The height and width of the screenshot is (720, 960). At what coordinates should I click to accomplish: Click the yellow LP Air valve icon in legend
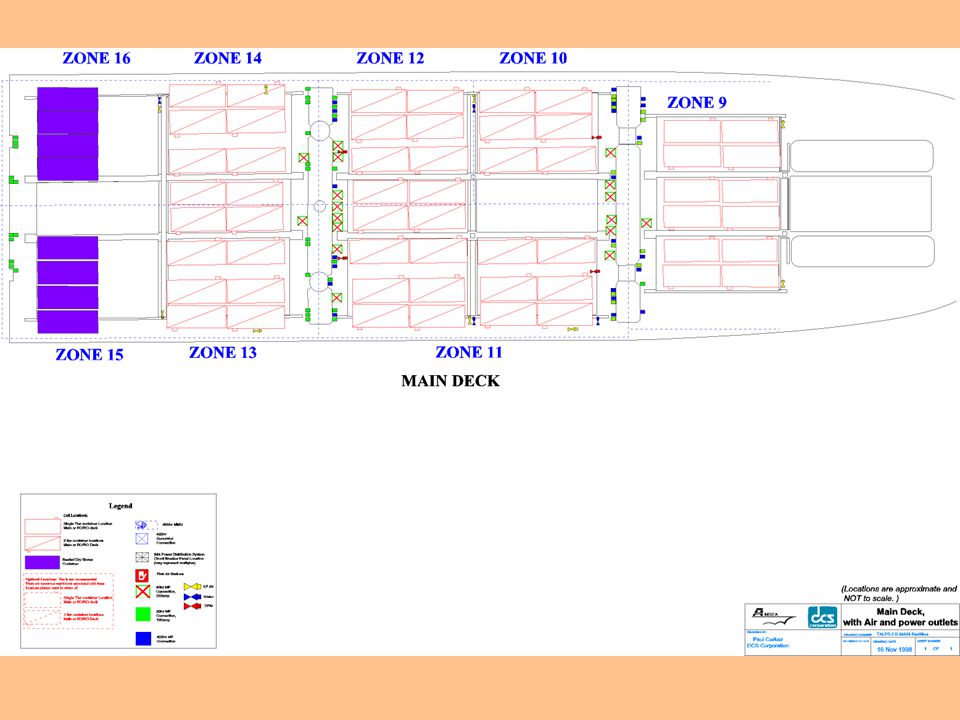(192, 587)
